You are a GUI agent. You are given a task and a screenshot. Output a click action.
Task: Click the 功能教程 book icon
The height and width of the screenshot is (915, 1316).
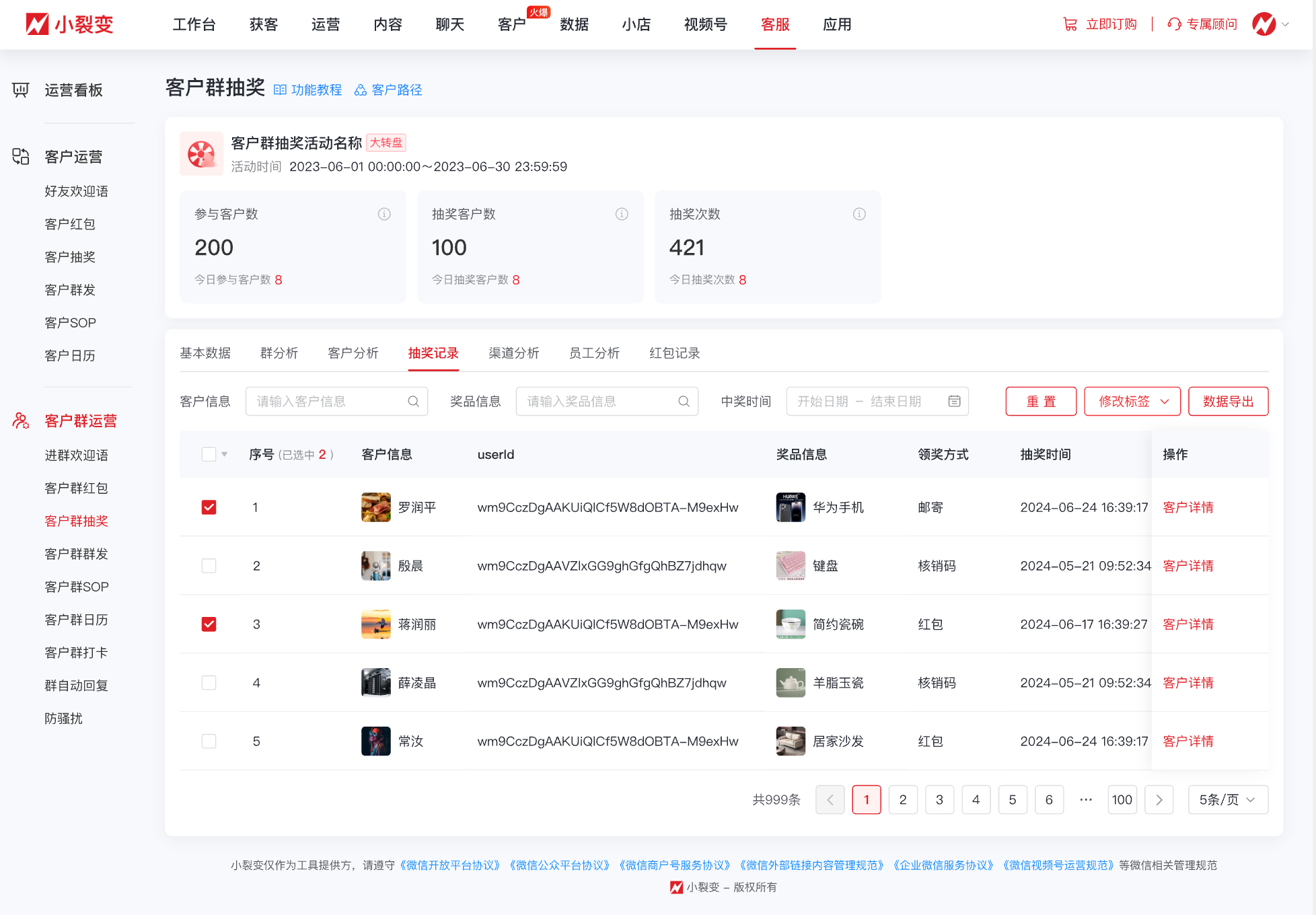tap(280, 90)
